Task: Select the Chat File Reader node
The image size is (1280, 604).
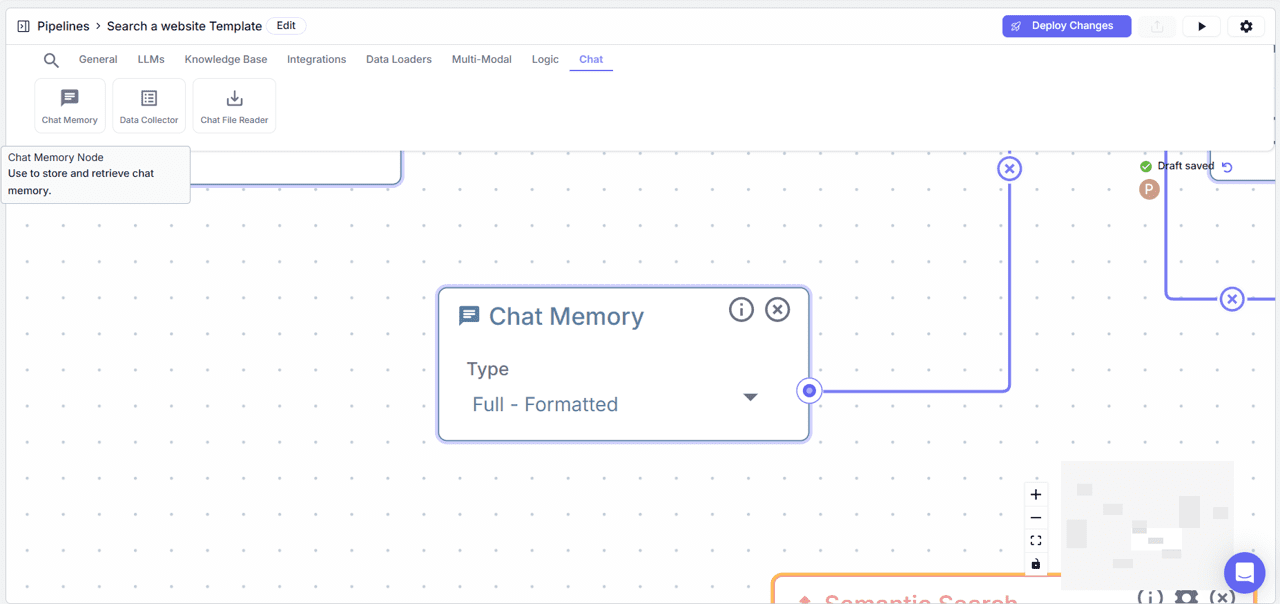Action: [x=233, y=104]
